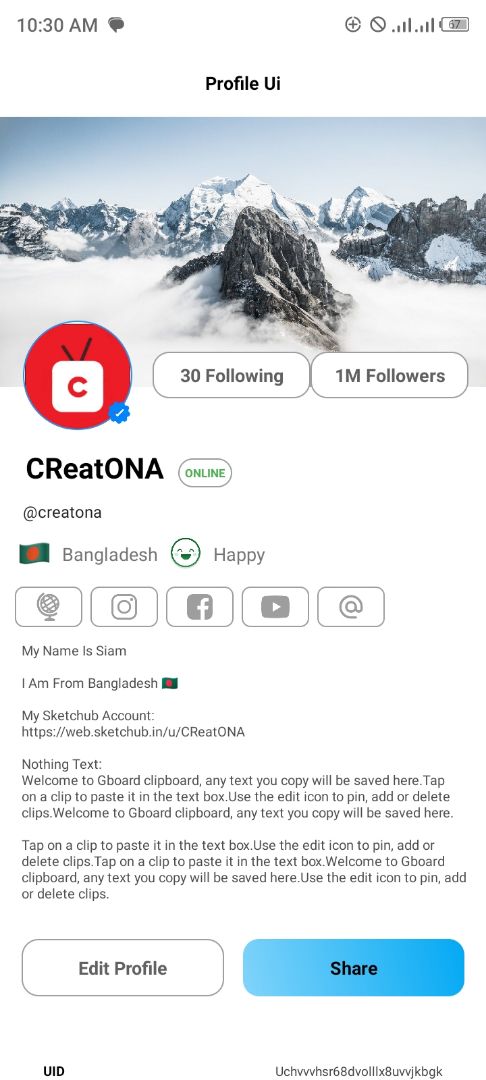This screenshot has width=486, height=1080.
Task: Tap the mountain cover photo
Action: tap(243, 234)
